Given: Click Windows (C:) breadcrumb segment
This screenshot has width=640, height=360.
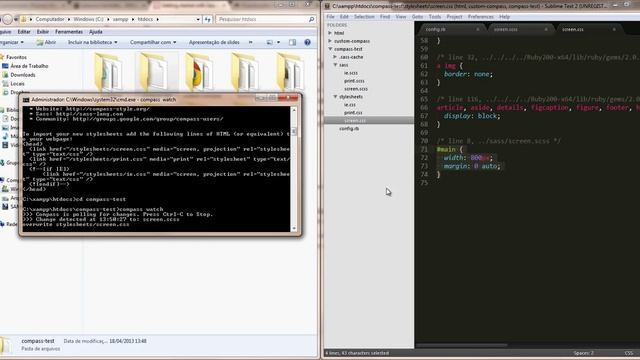Looking at the screenshot, I should pos(89,19).
